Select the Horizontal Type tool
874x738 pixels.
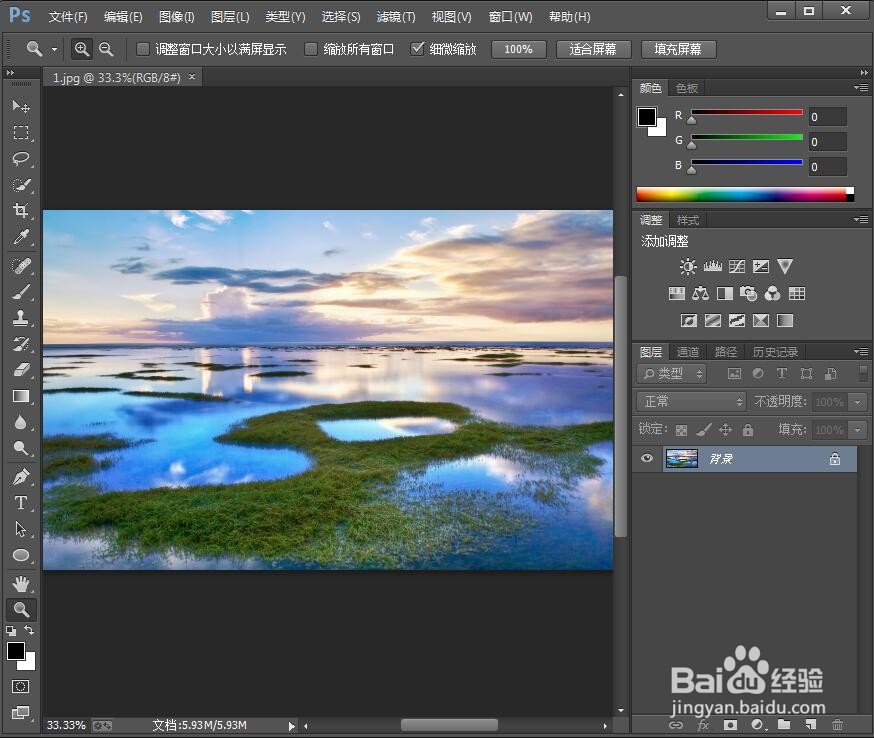coord(21,503)
